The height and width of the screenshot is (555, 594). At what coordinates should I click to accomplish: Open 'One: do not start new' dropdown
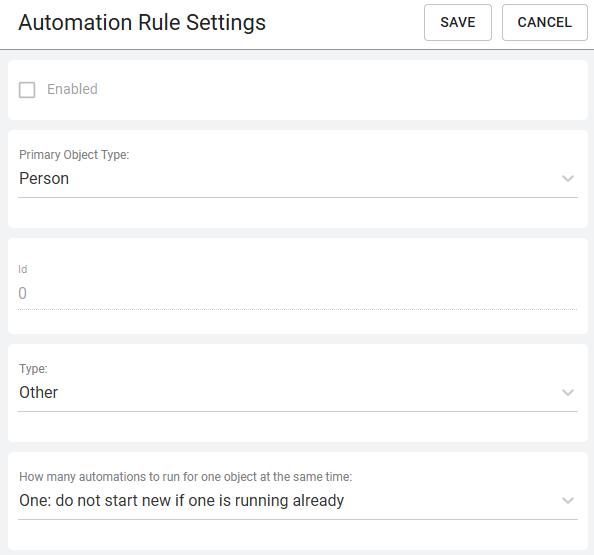[298, 500]
